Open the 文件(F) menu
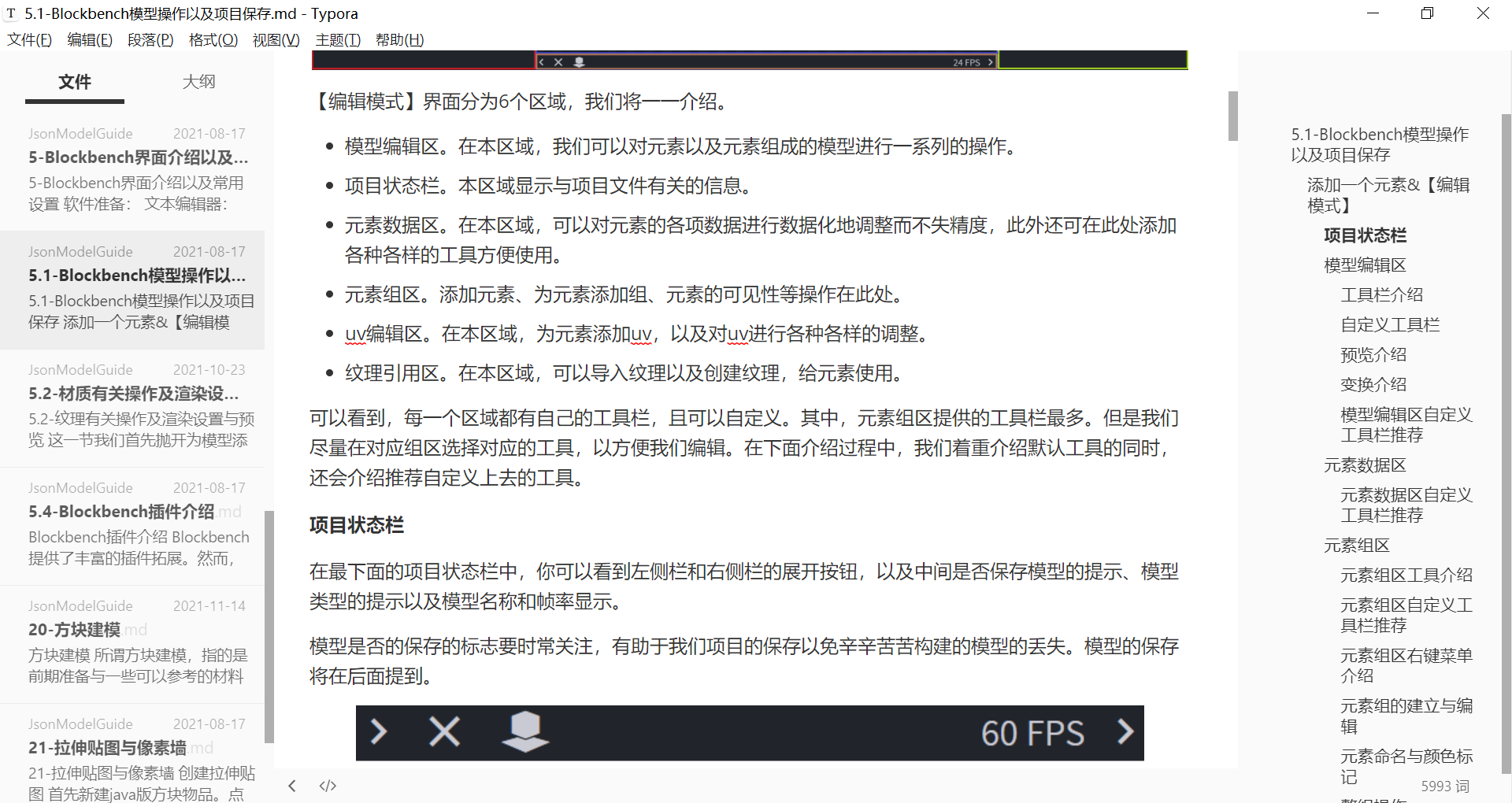This screenshot has height=803, width=1512. click(x=29, y=39)
